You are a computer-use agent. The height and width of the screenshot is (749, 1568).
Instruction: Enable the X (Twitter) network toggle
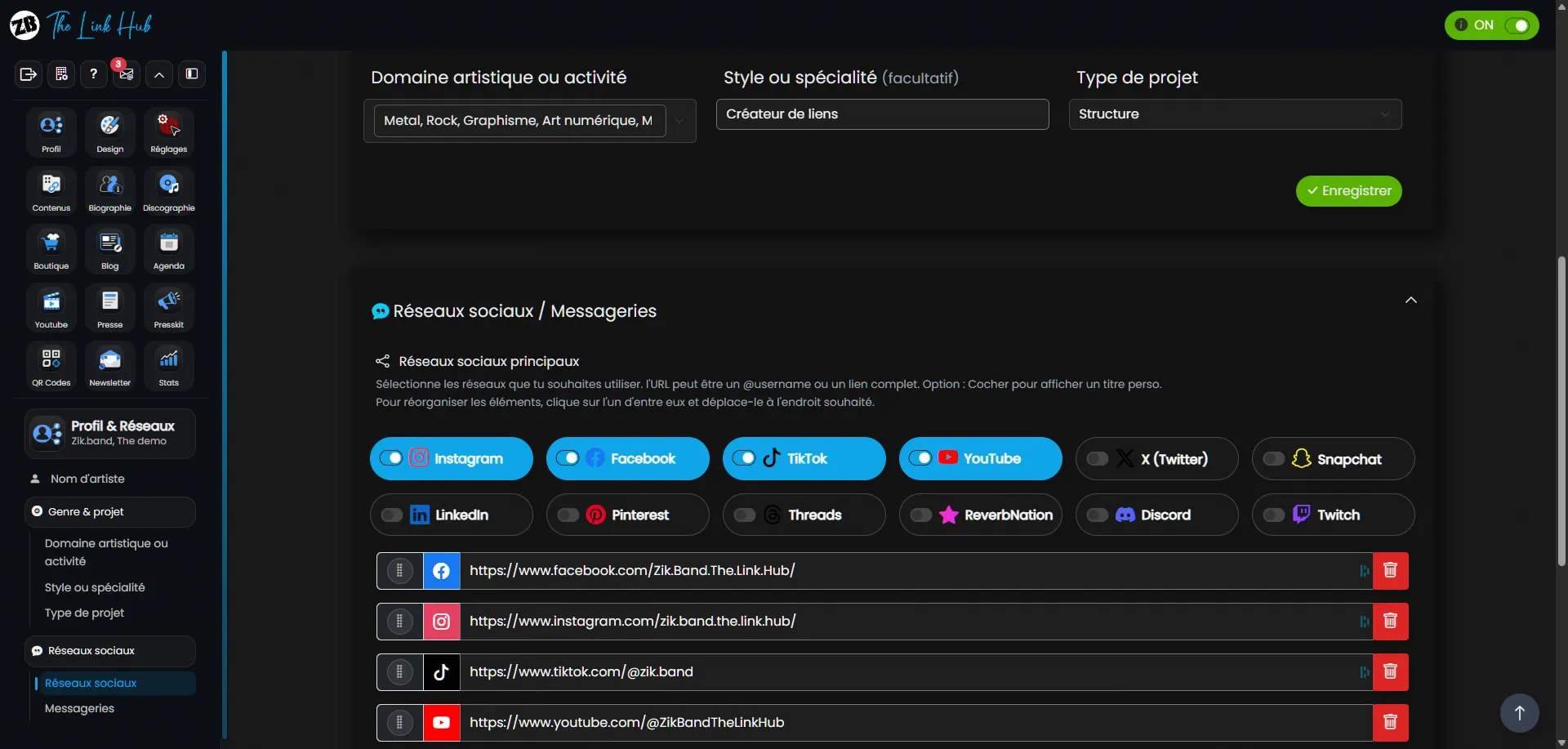(x=1097, y=459)
